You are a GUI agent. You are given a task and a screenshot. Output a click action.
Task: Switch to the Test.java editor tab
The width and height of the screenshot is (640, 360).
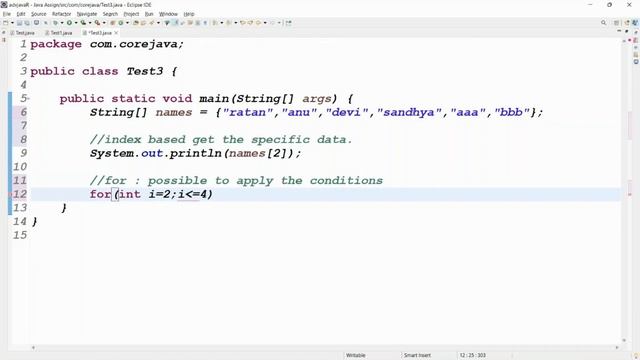23,33
